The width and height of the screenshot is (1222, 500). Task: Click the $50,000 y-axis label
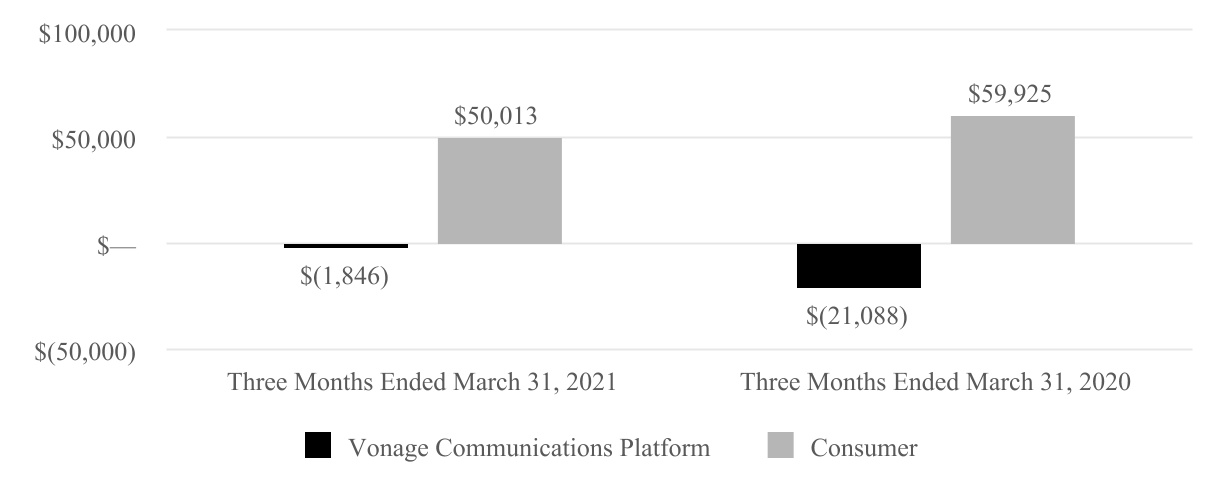pos(92,138)
